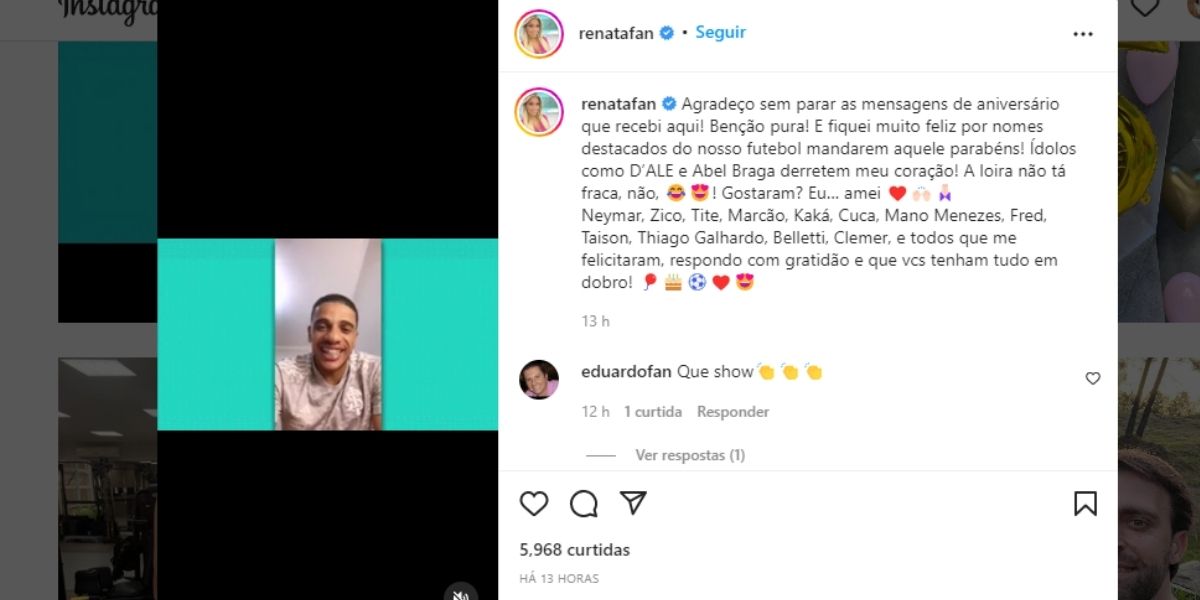Unmute the video with the speaker icon
The image size is (1200, 600).
461,594
